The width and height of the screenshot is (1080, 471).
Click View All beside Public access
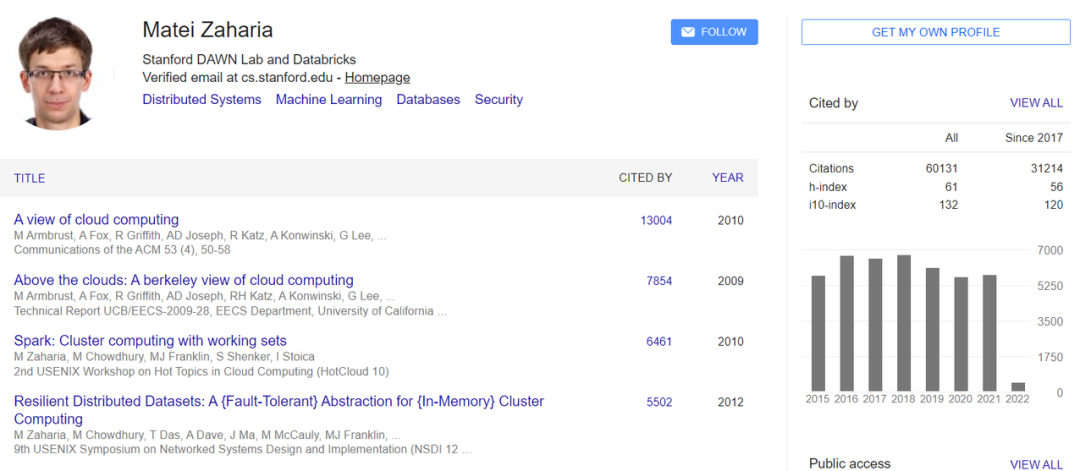click(x=1036, y=464)
